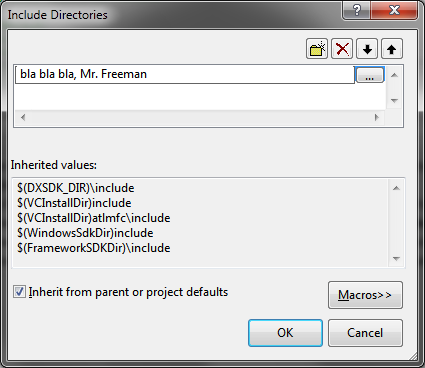Click the horizontal scrollbar right arrow

point(377,117)
